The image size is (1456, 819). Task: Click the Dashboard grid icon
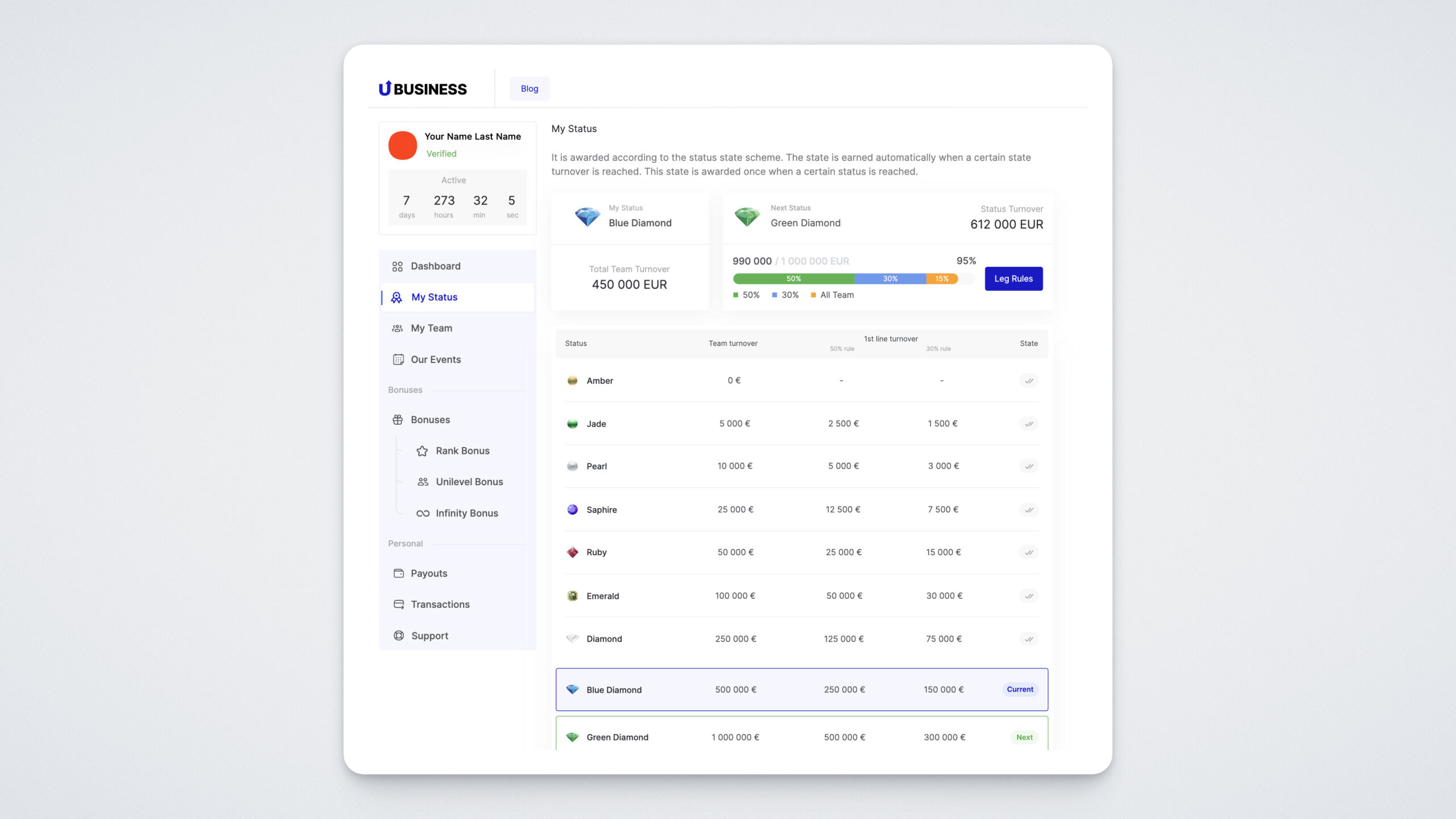tap(398, 266)
